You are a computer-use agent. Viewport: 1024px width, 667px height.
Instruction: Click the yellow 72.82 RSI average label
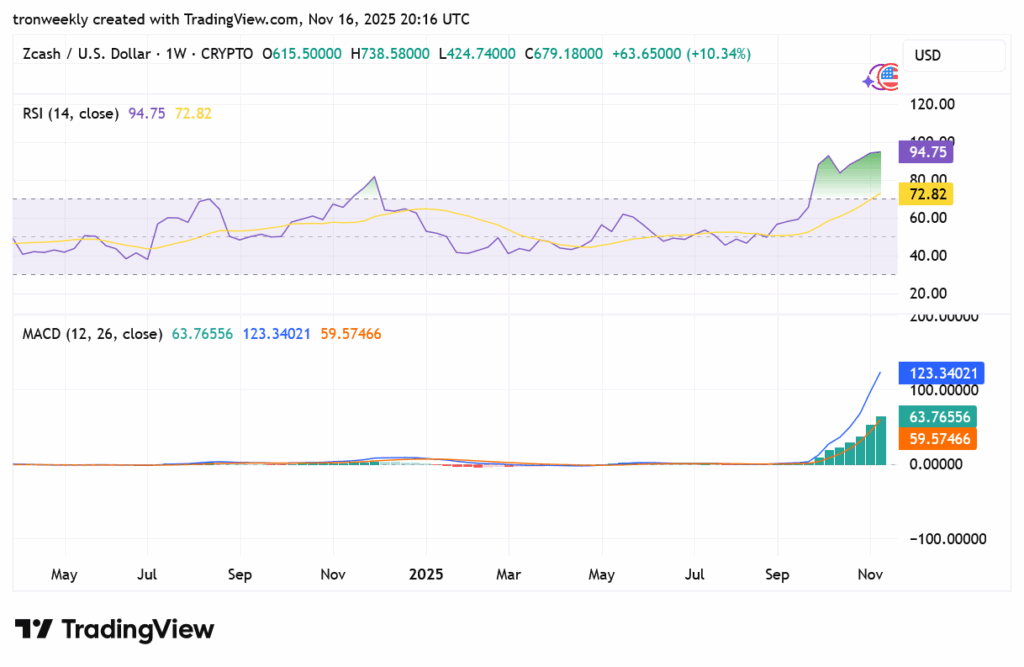click(926, 193)
